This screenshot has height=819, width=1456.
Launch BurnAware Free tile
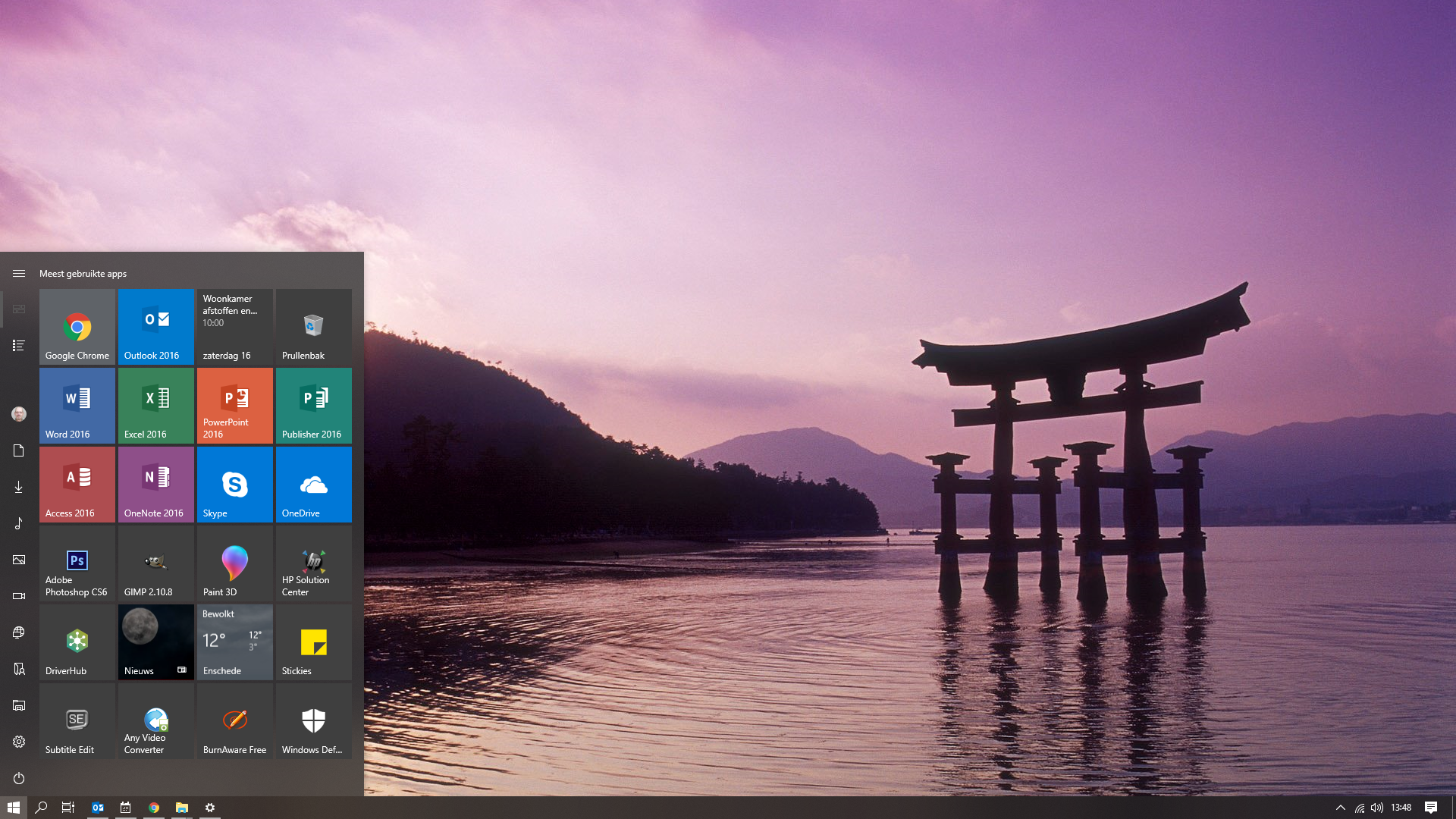235,721
